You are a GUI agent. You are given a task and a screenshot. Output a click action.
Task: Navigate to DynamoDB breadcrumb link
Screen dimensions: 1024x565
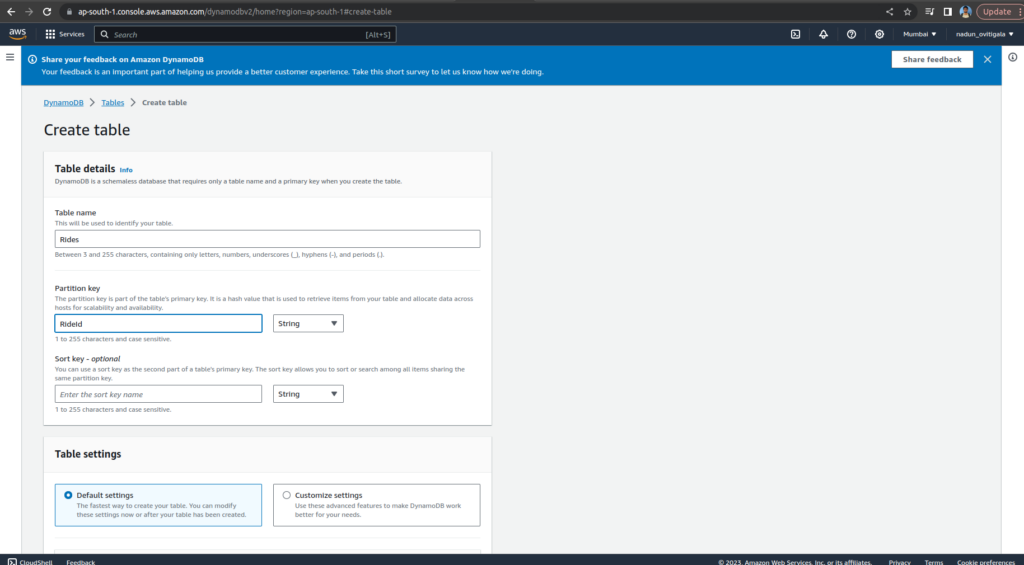(x=63, y=103)
